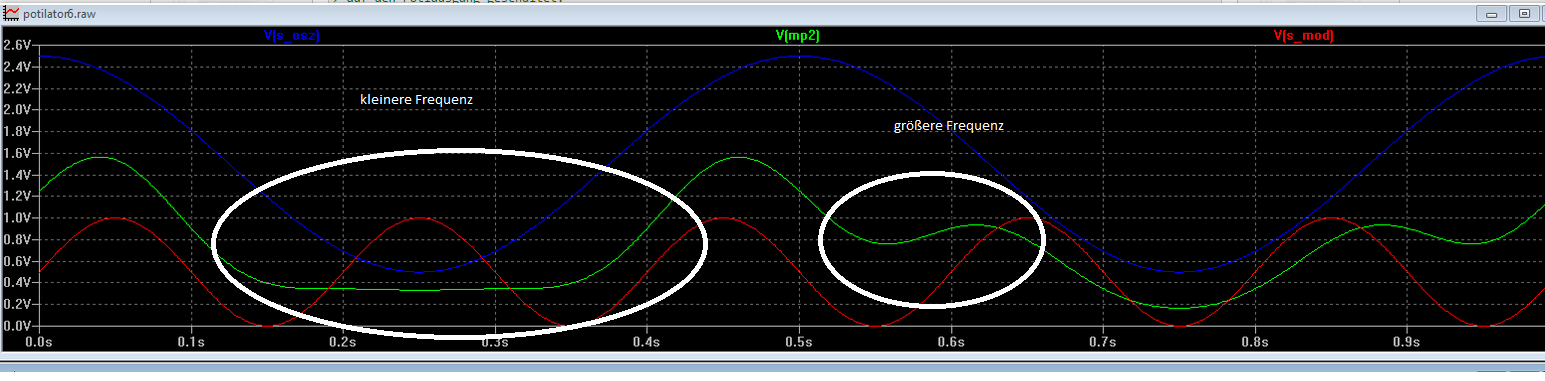Click the 0.0V vertical axis label
Screen dimensions: 1545x381
pos(16,327)
